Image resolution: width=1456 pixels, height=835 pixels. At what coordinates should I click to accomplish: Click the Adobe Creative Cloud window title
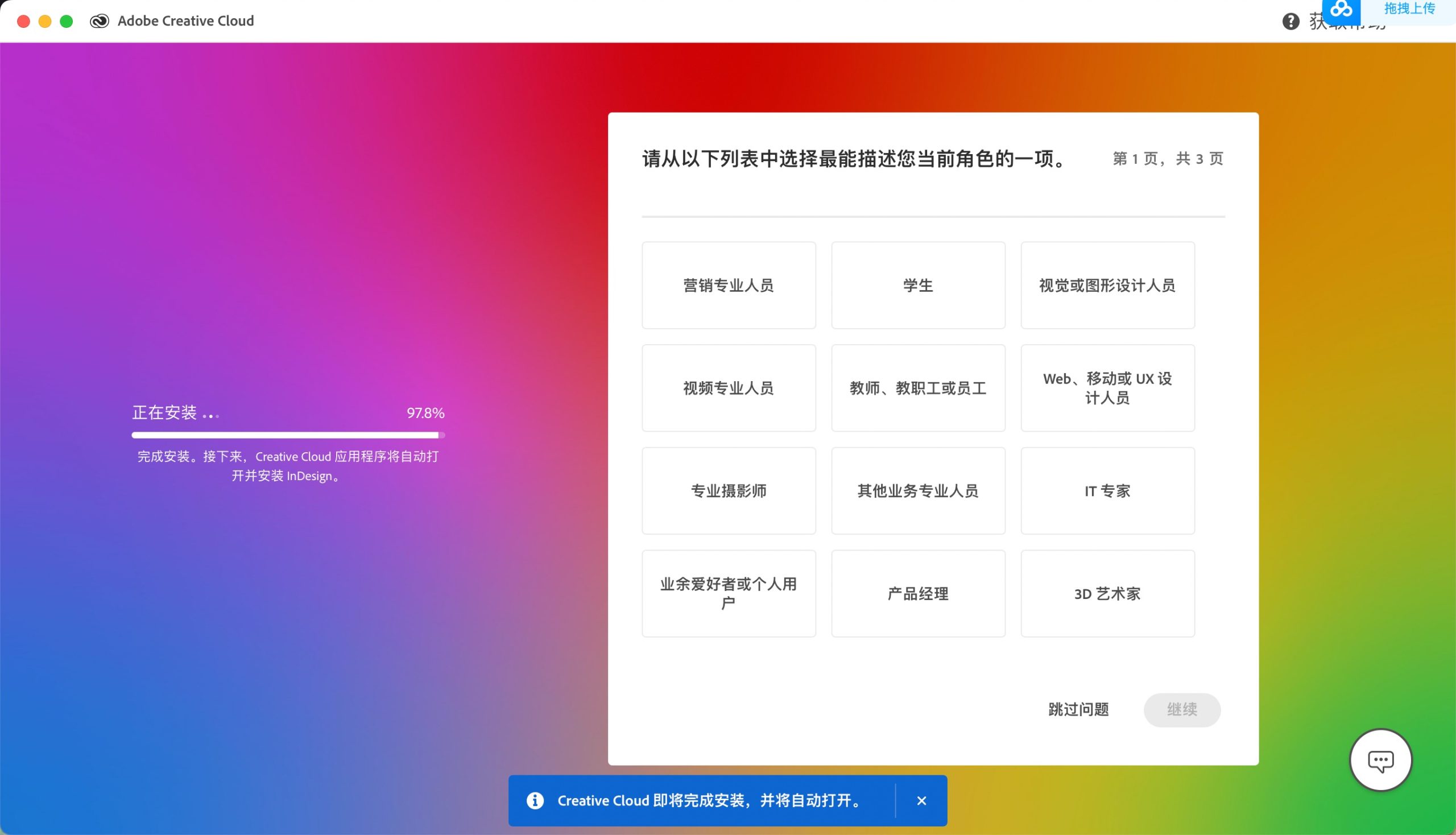click(x=186, y=21)
